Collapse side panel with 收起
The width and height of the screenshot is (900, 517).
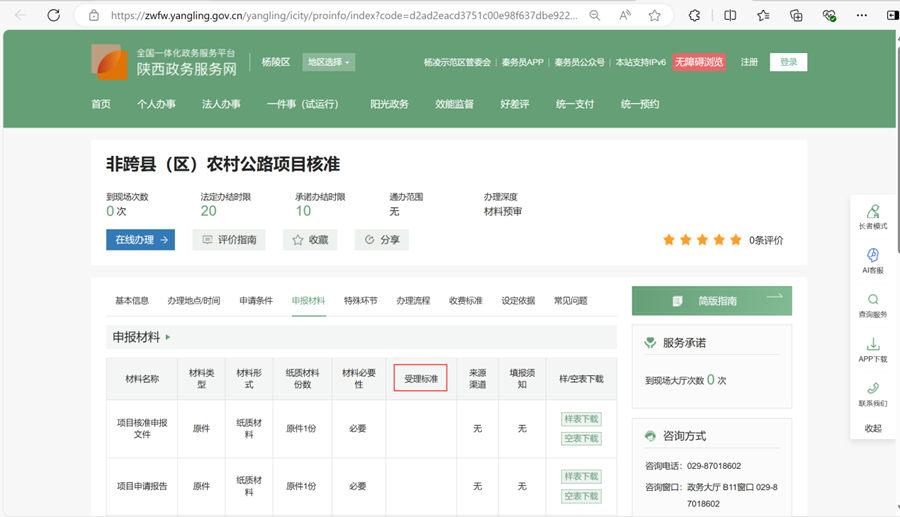pyautogui.click(x=872, y=428)
